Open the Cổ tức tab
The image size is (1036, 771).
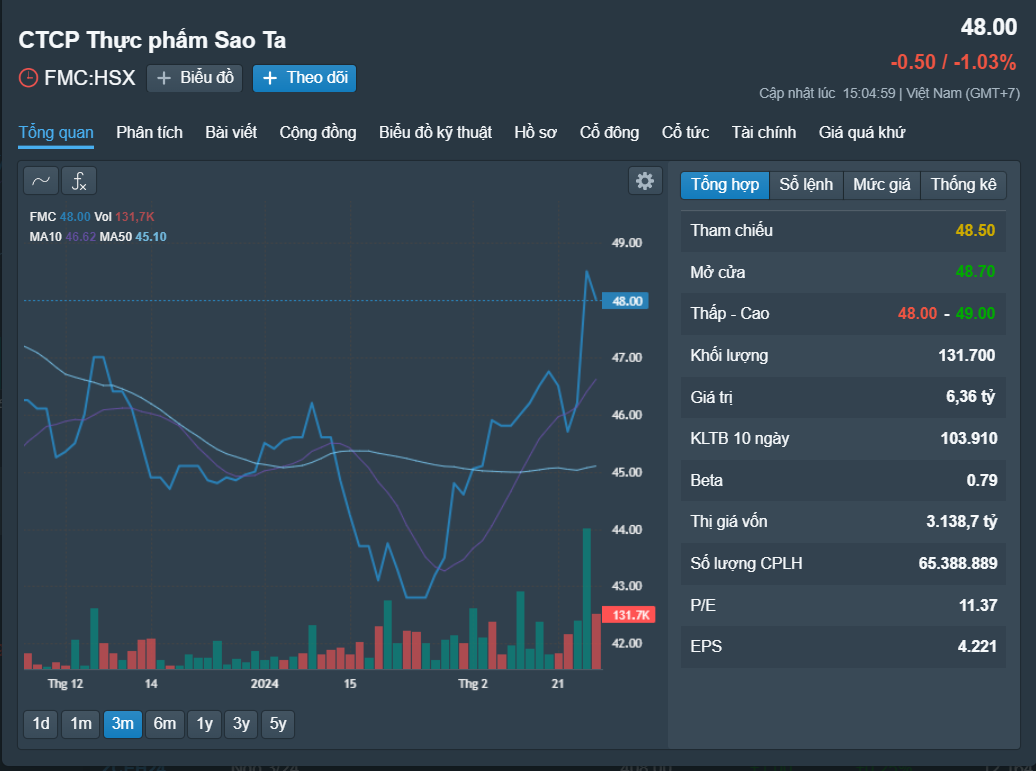685,133
